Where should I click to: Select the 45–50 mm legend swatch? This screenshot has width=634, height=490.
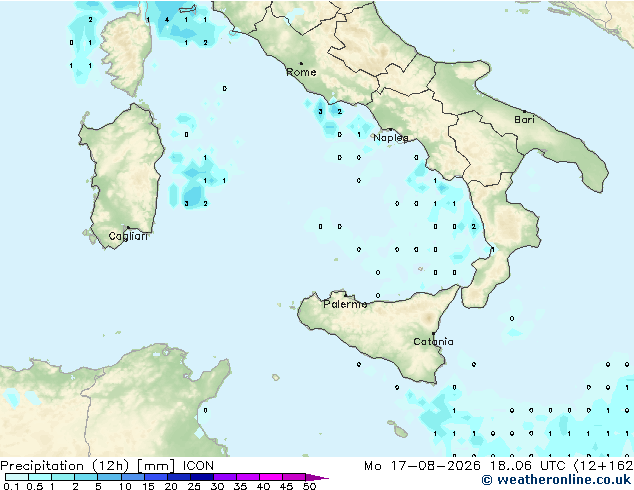point(294,477)
